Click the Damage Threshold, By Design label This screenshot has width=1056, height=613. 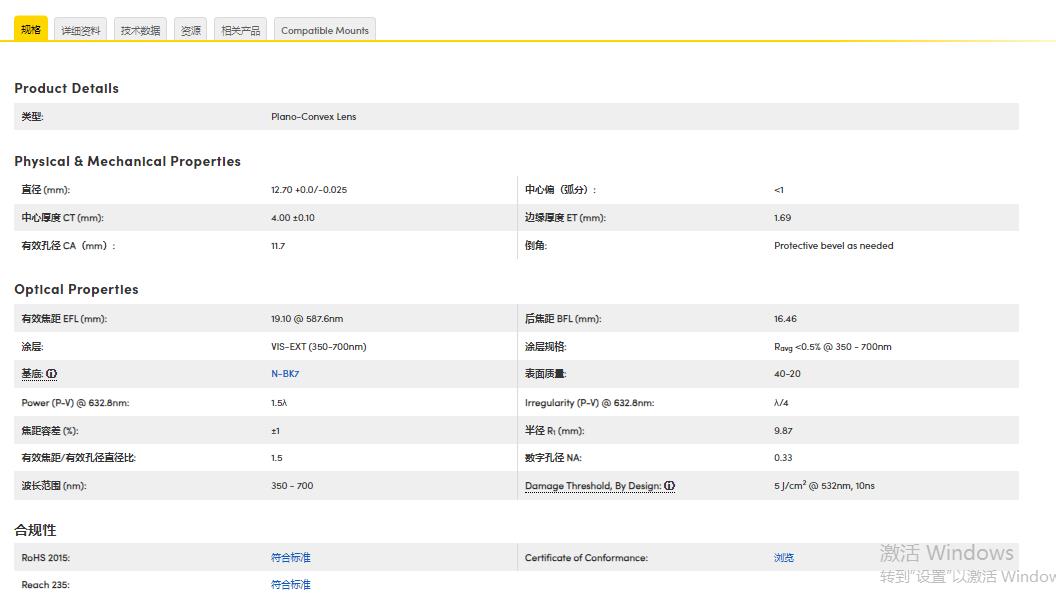592,486
